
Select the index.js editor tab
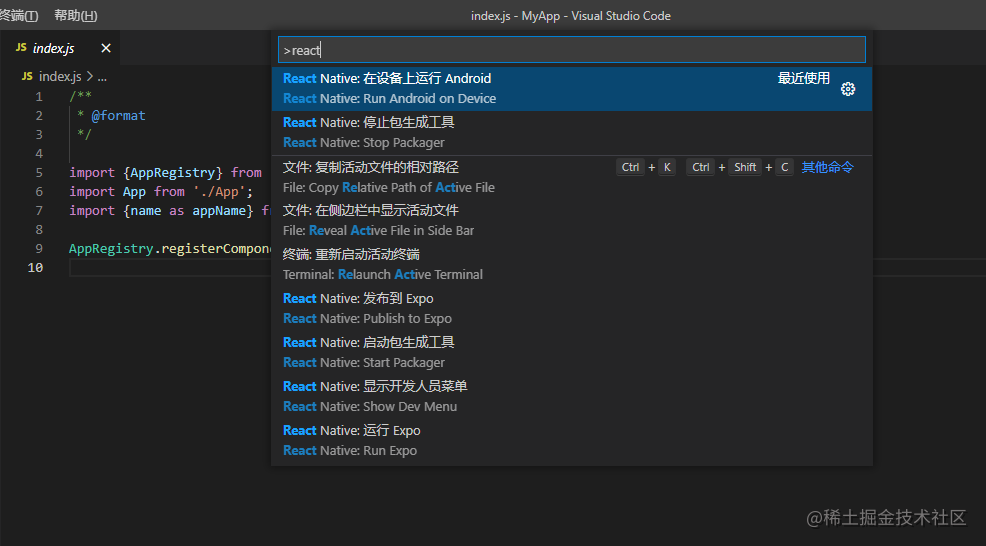pyautogui.click(x=60, y=48)
